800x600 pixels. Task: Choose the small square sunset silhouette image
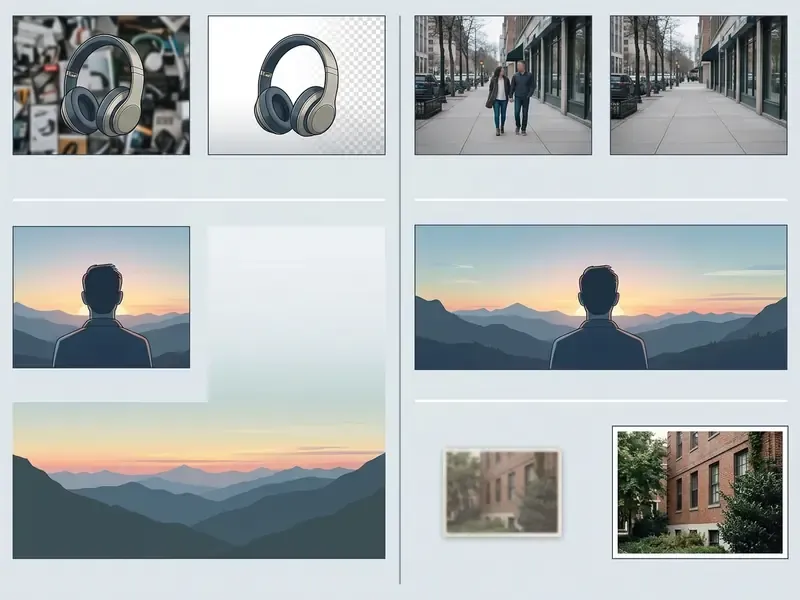[101, 297]
